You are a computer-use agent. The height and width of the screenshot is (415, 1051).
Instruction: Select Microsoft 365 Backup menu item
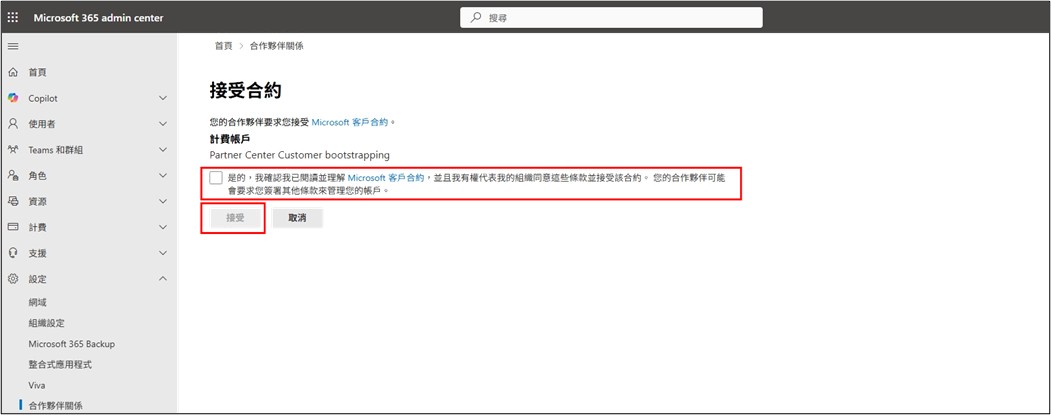[71, 344]
